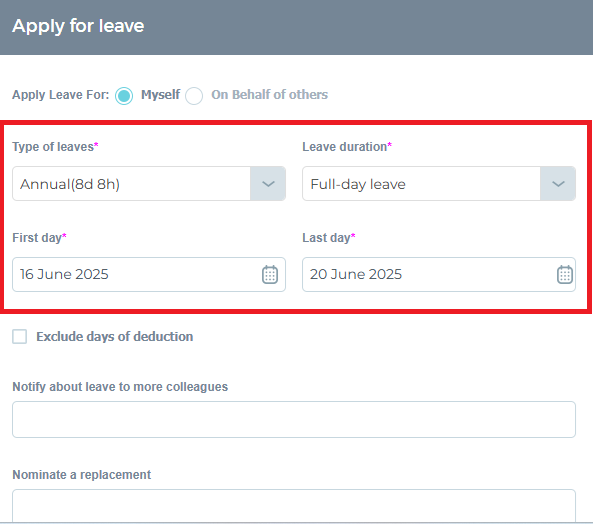
Task: Open the Last day calendar picker icon
Action: click(565, 274)
